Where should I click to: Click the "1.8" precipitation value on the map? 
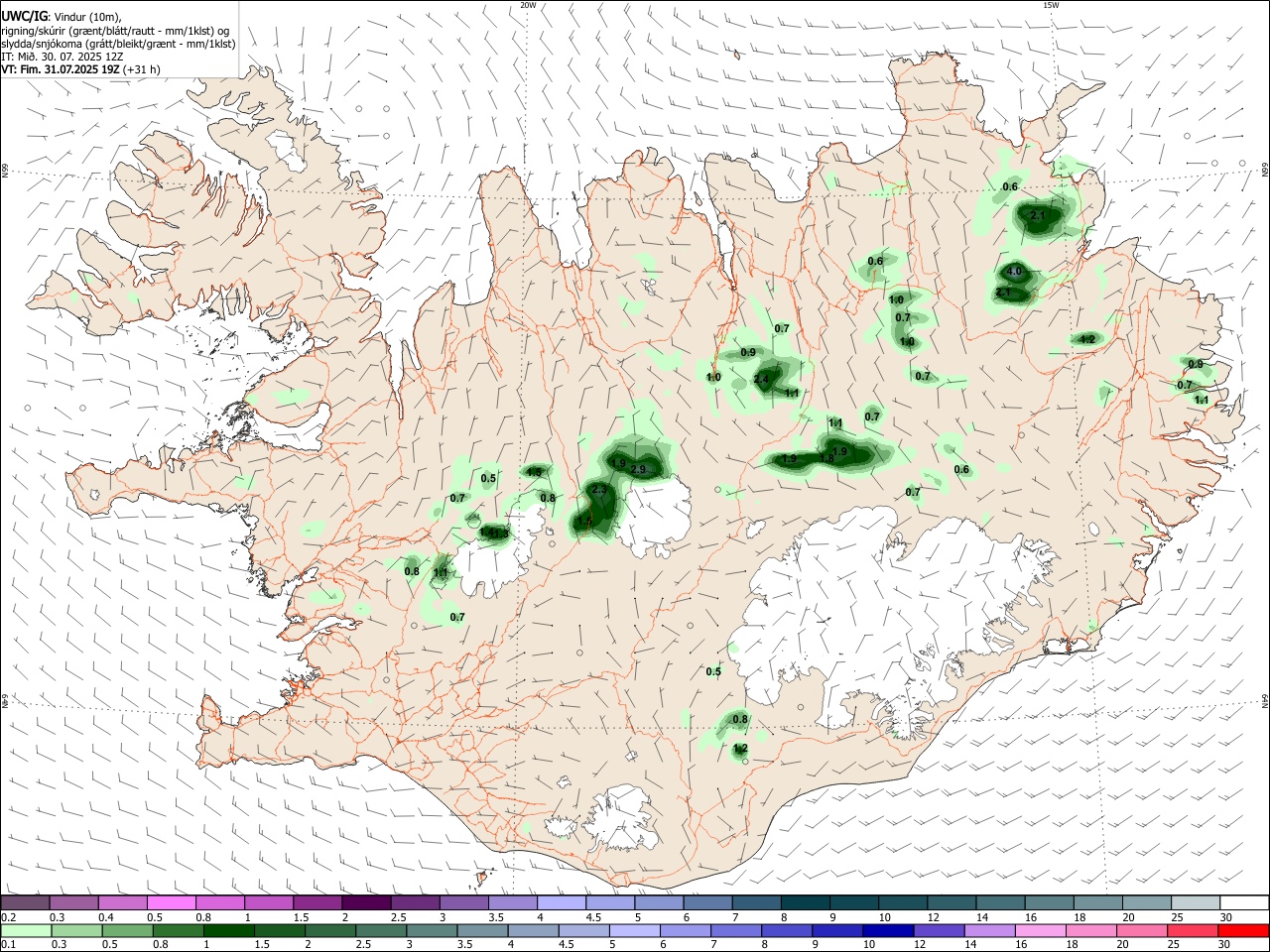tap(827, 458)
